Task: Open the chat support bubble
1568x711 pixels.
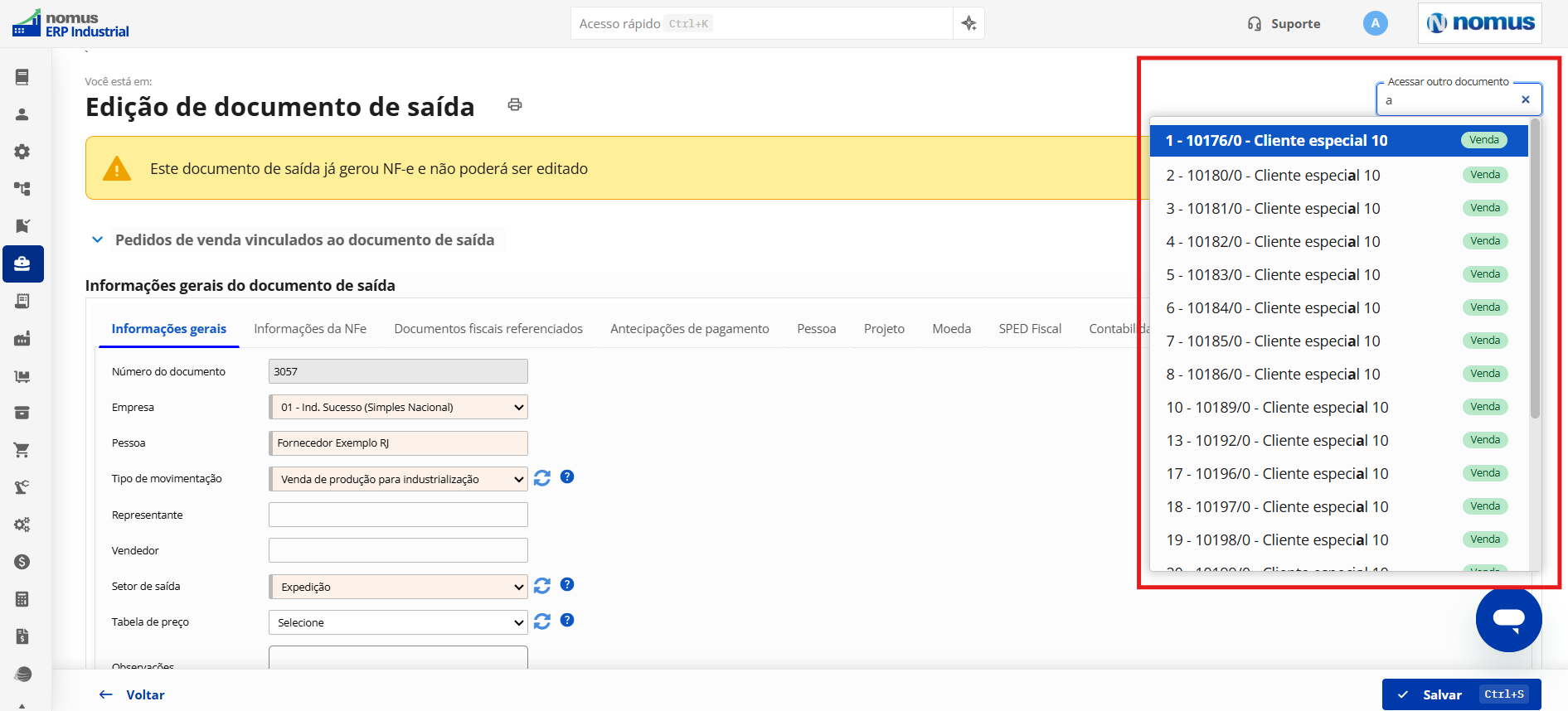Action: pyautogui.click(x=1508, y=619)
